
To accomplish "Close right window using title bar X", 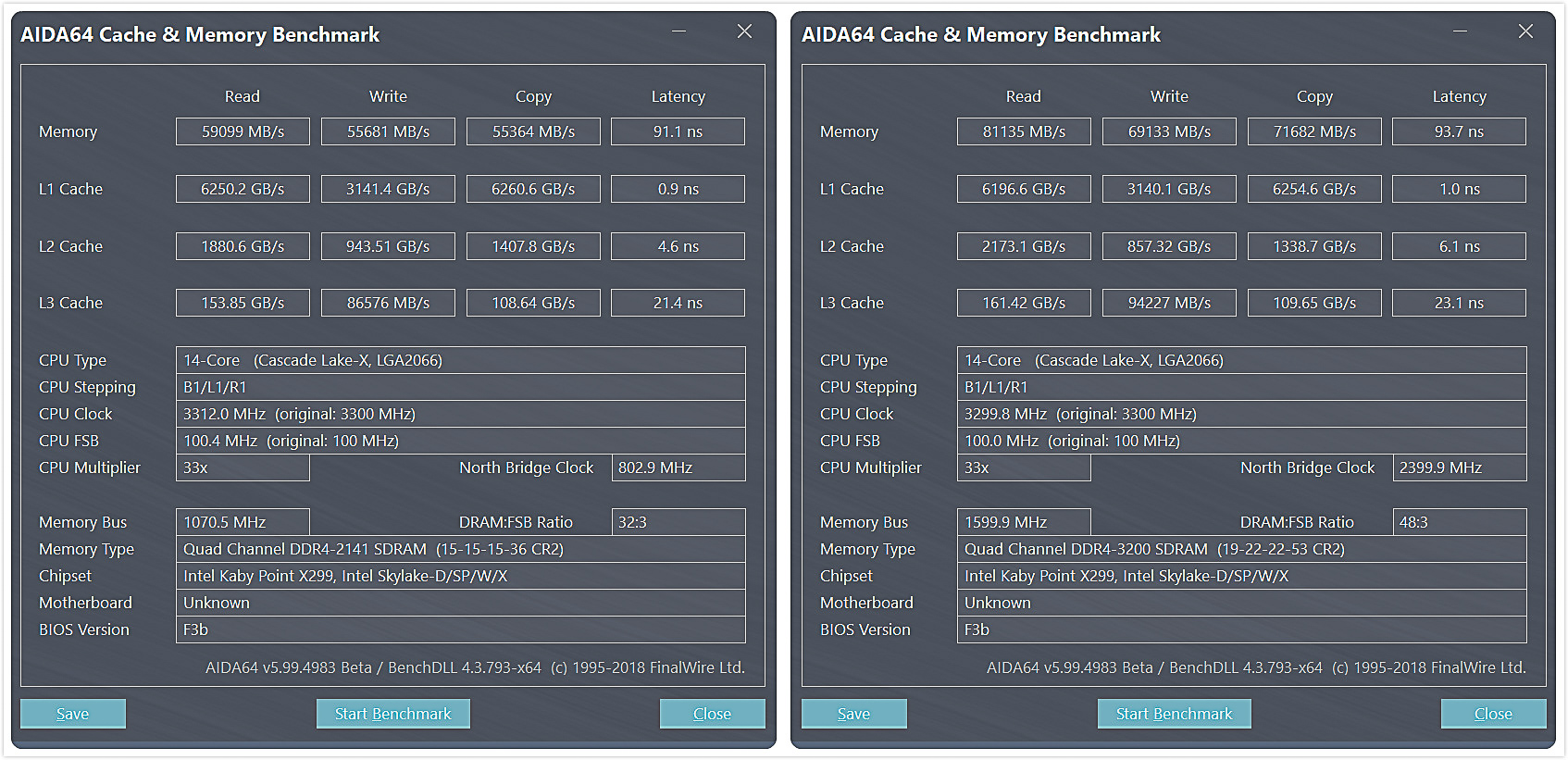I will tap(1525, 31).
